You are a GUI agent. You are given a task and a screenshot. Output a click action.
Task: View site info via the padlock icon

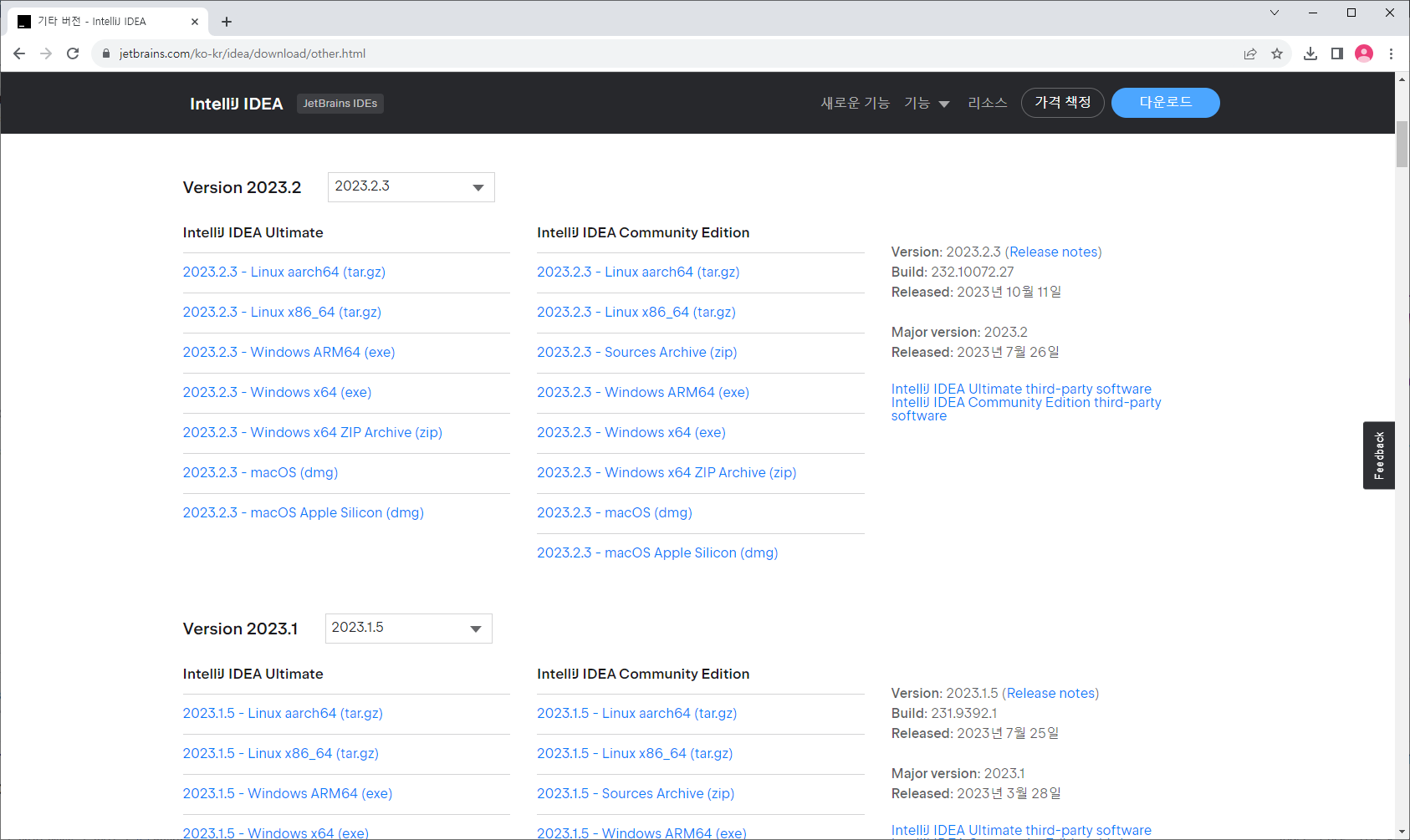[x=106, y=53]
